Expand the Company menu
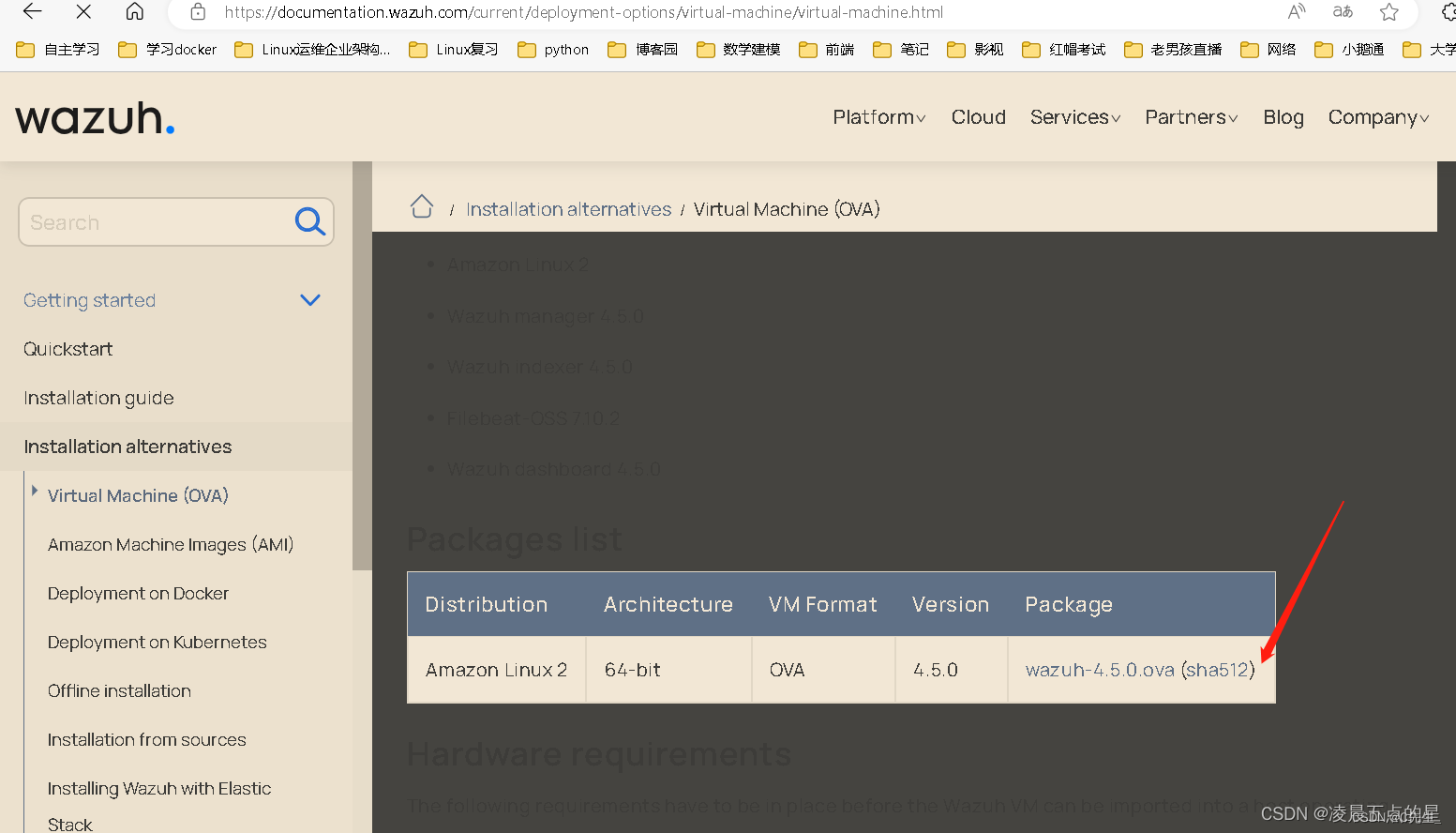 (x=1378, y=117)
